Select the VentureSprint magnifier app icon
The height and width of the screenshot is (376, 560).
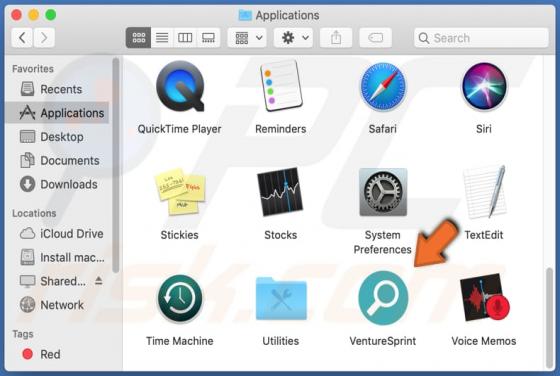click(383, 298)
